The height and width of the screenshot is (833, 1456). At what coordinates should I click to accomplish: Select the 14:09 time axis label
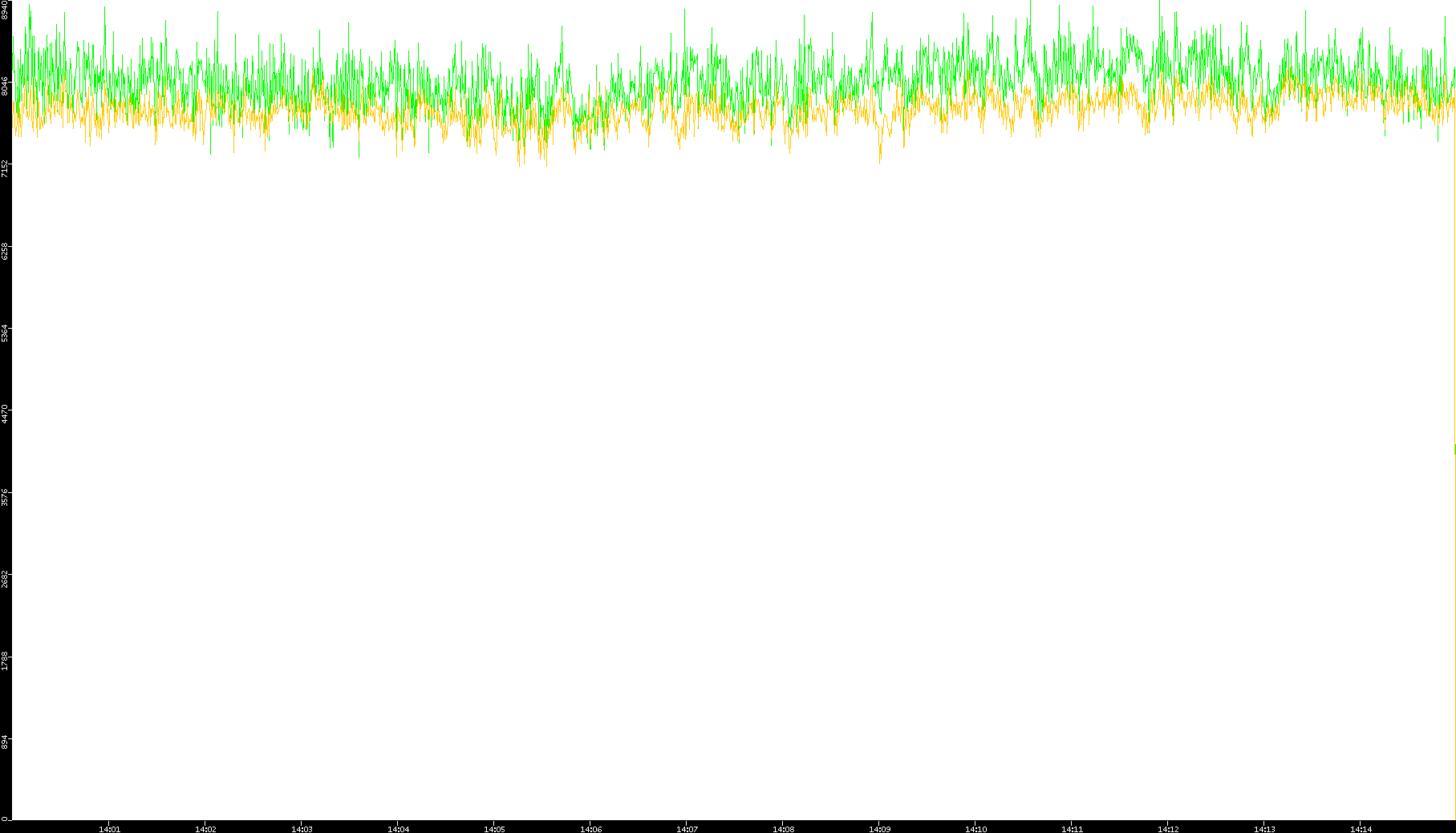click(879, 829)
